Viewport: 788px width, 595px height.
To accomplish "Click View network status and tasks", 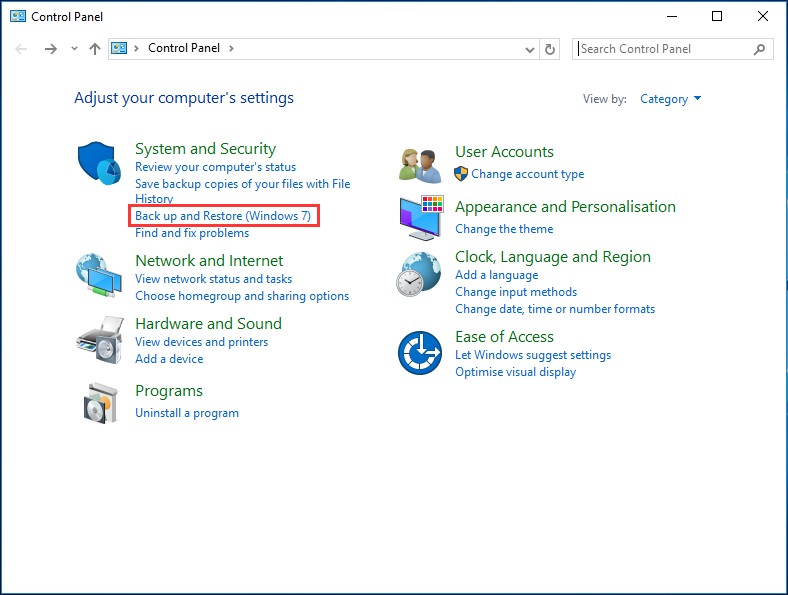I will click(x=213, y=279).
